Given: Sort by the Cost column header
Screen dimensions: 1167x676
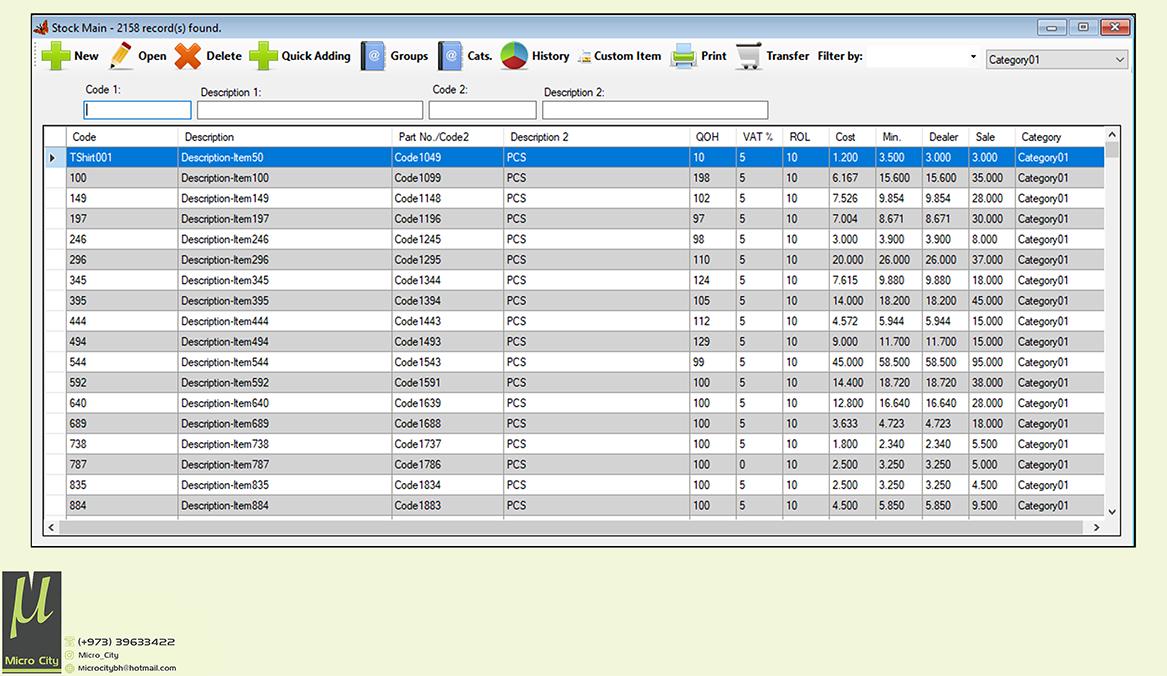Looking at the screenshot, I should [852, 137].
